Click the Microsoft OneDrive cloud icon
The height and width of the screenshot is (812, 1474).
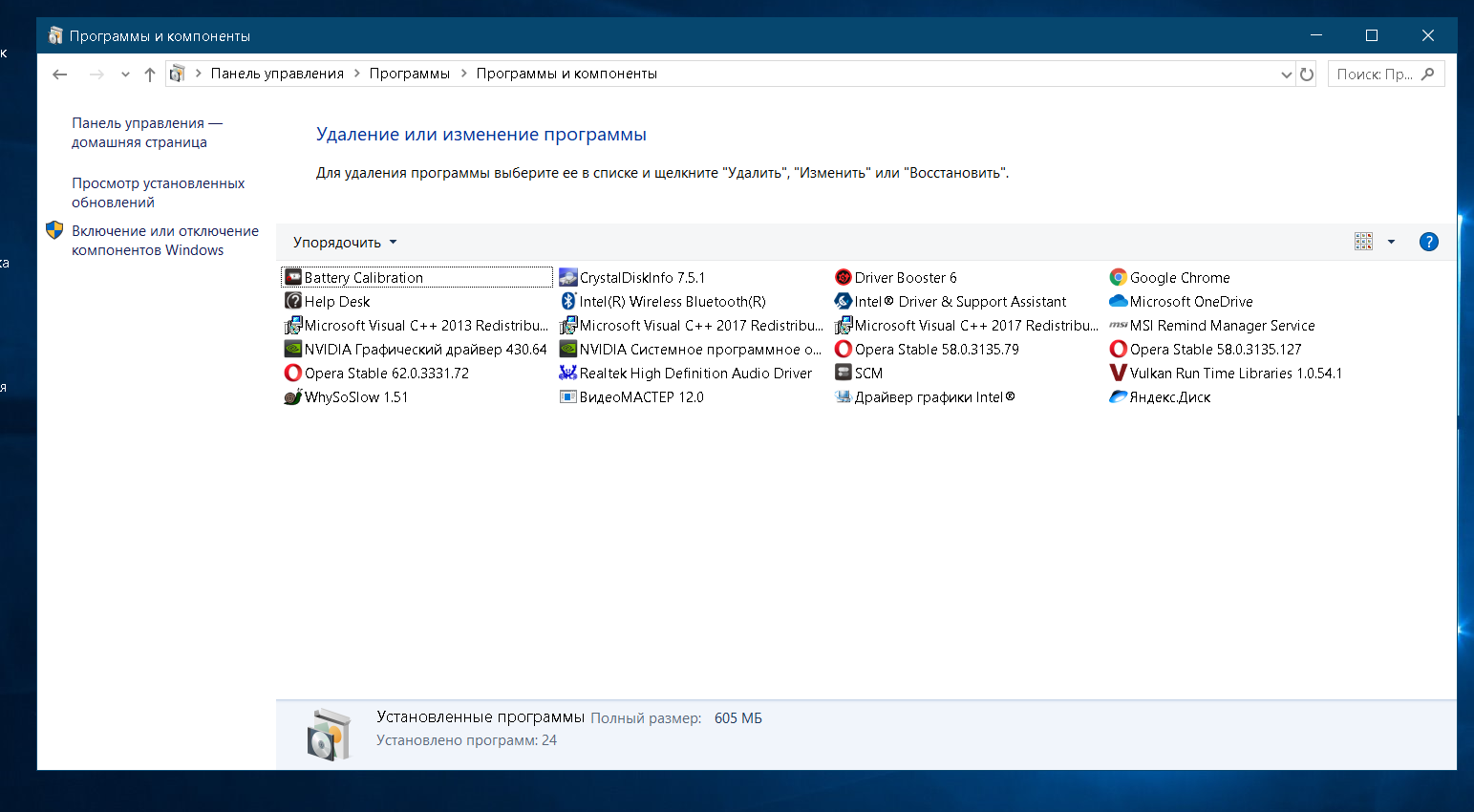point(1119,301)
